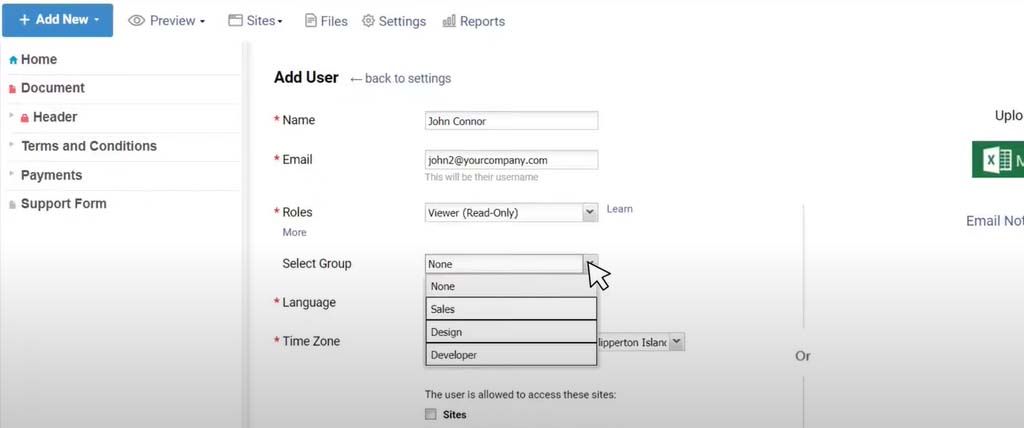Click the Email Not link on the right
The height and width of the screenshot is (428, 1024).
click(995, 221)
